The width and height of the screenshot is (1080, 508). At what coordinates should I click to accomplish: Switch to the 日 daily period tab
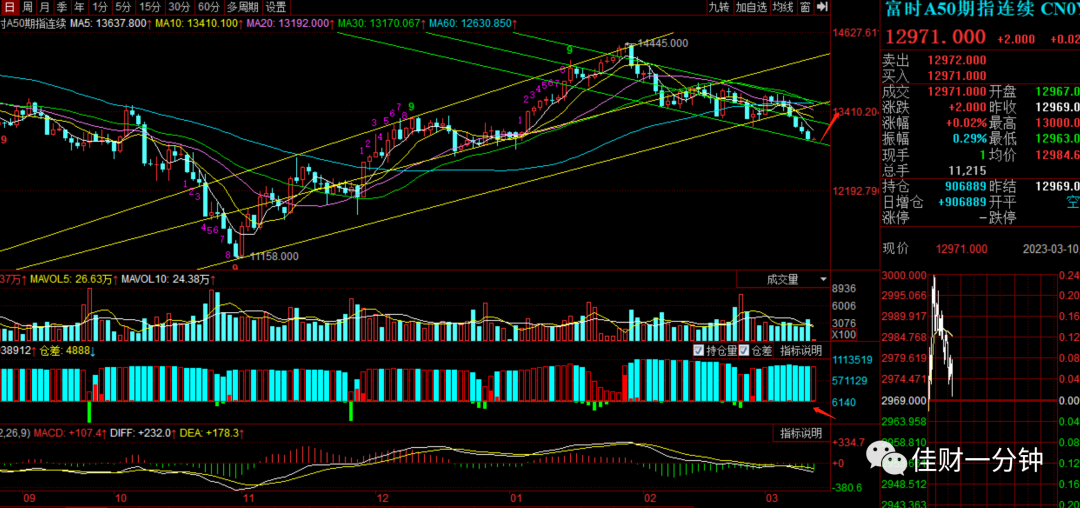pos(8,7)
